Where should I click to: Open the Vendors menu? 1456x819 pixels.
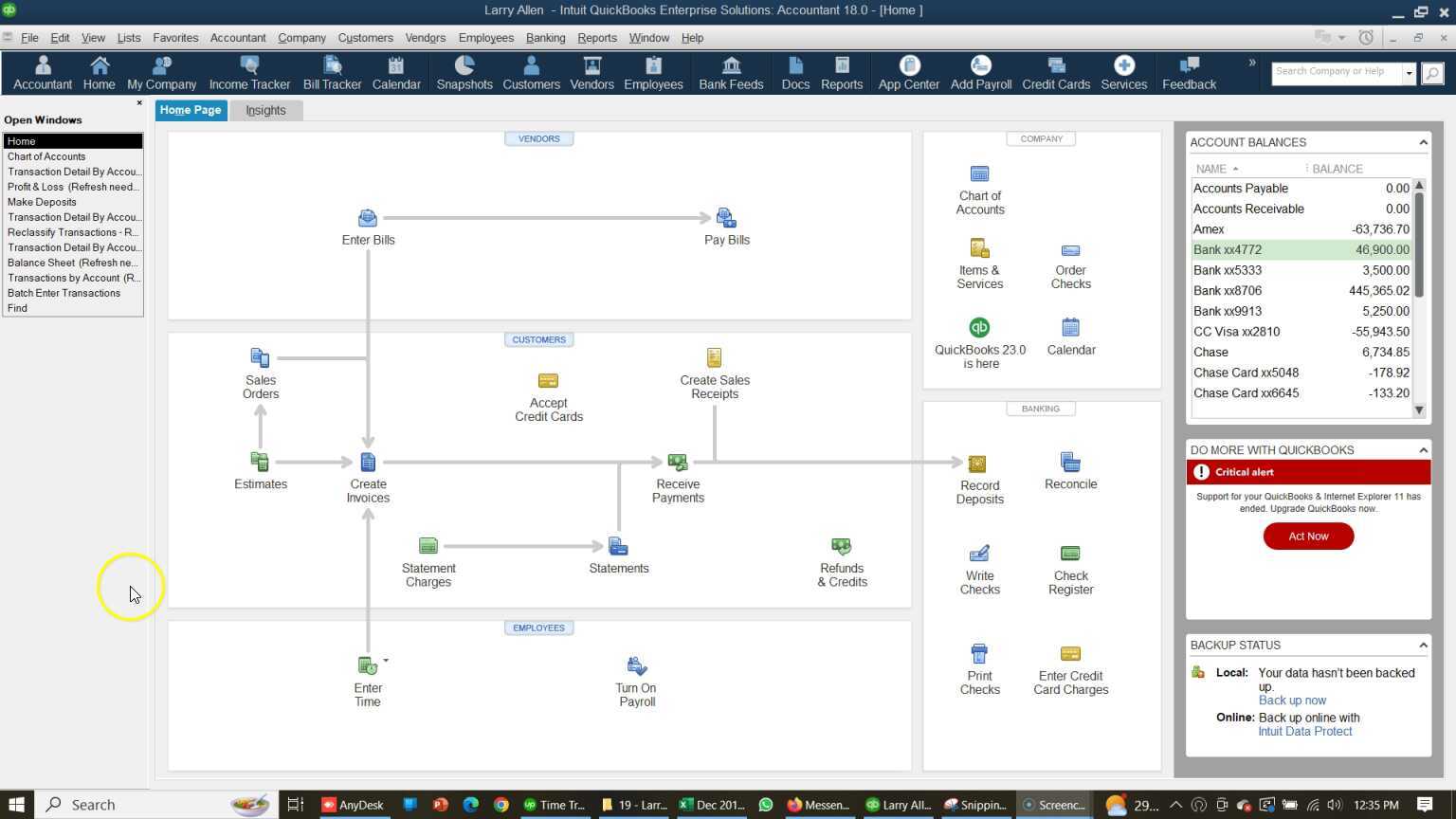pos(425,38)
